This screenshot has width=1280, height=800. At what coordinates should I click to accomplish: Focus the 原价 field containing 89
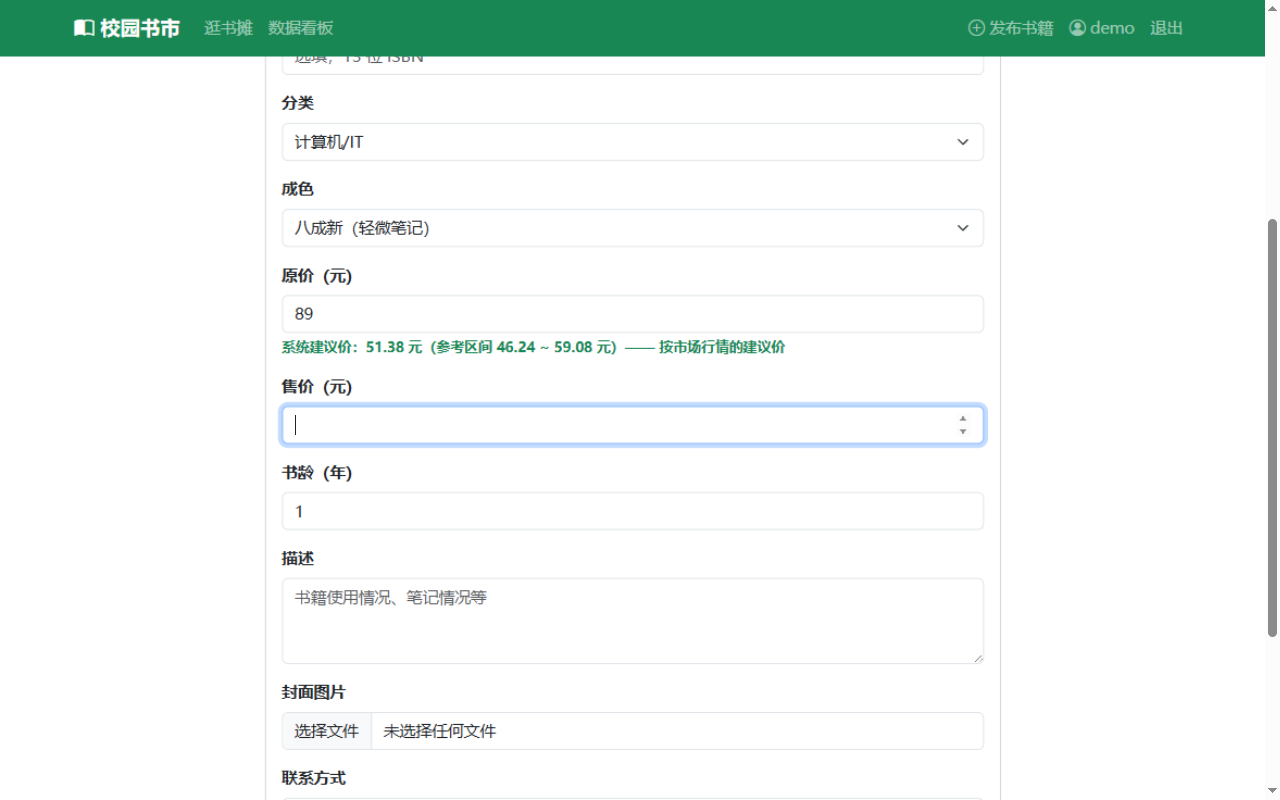point(632,314)
